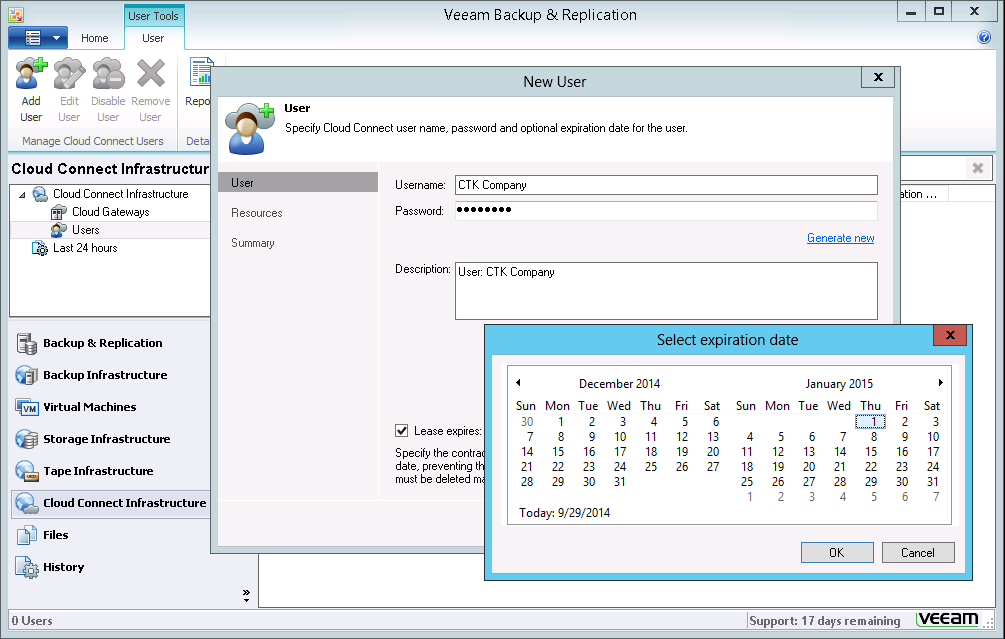Click the Disable User ribbon icon

(x=108, y=90)
